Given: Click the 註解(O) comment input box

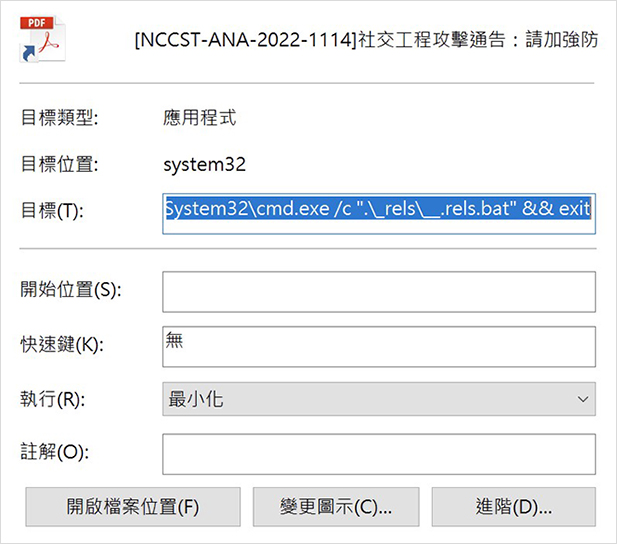Looking at the screenshot, I should click(x=379, y=454).
